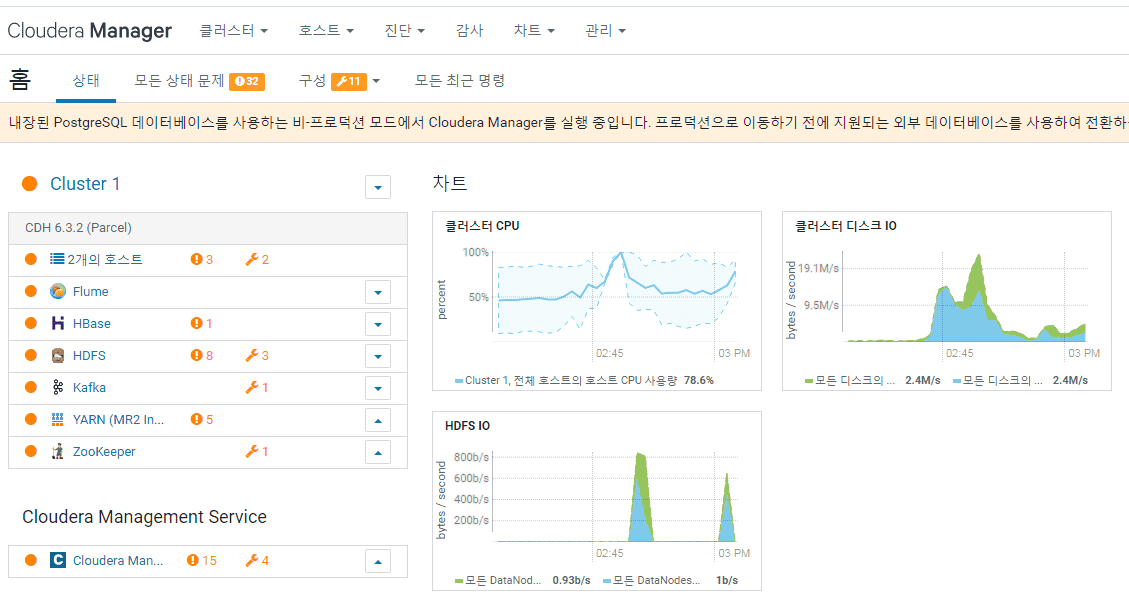Image resolution: width=1129 pixels, height=596 pixels.
Task: Open the YARN actions dropdown
Action: [378, 420]
